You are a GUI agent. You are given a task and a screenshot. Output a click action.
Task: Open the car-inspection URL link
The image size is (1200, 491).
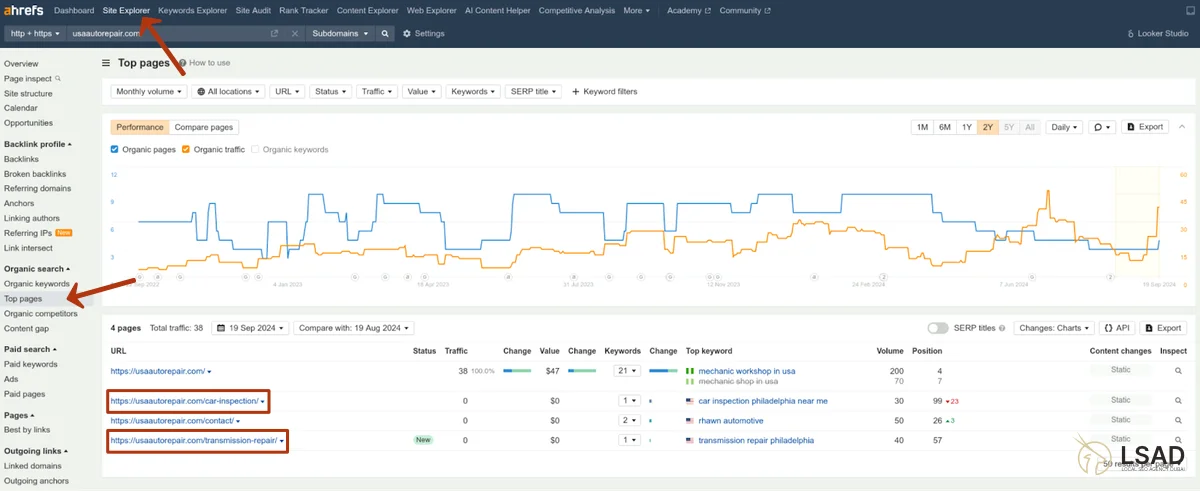(185, 401)
